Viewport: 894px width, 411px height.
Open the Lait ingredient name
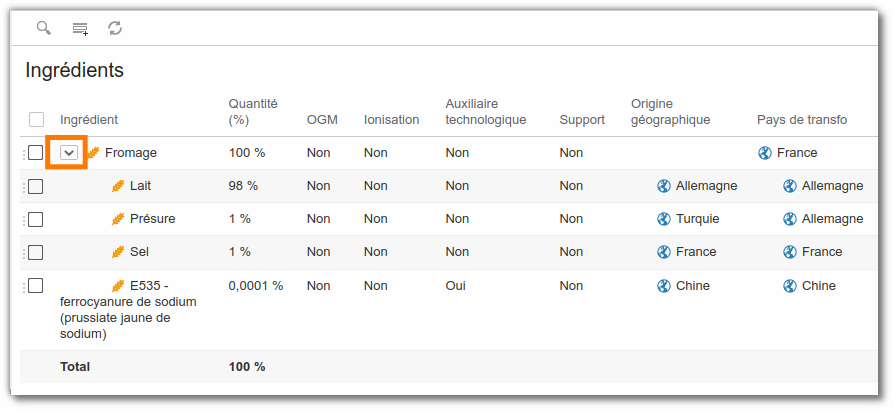pyautogui.click(x=141, y=186)
